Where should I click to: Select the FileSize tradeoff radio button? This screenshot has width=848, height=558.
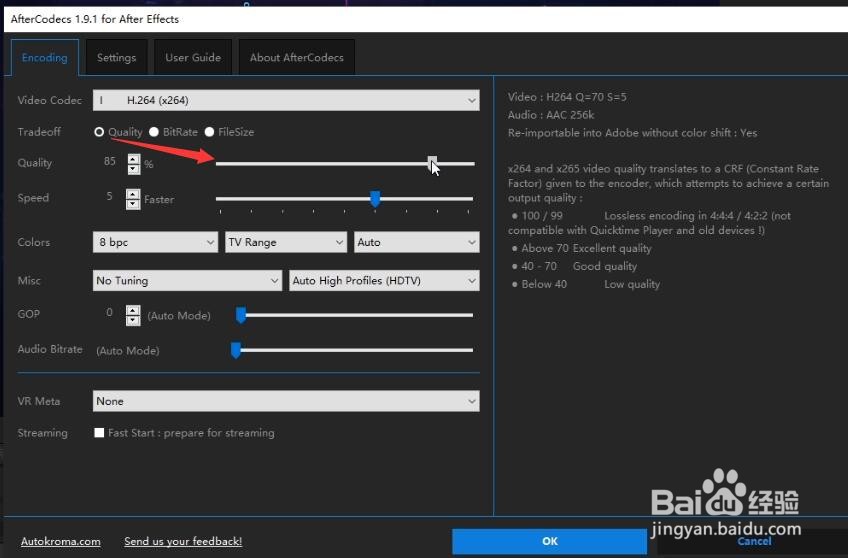(209, 132)
